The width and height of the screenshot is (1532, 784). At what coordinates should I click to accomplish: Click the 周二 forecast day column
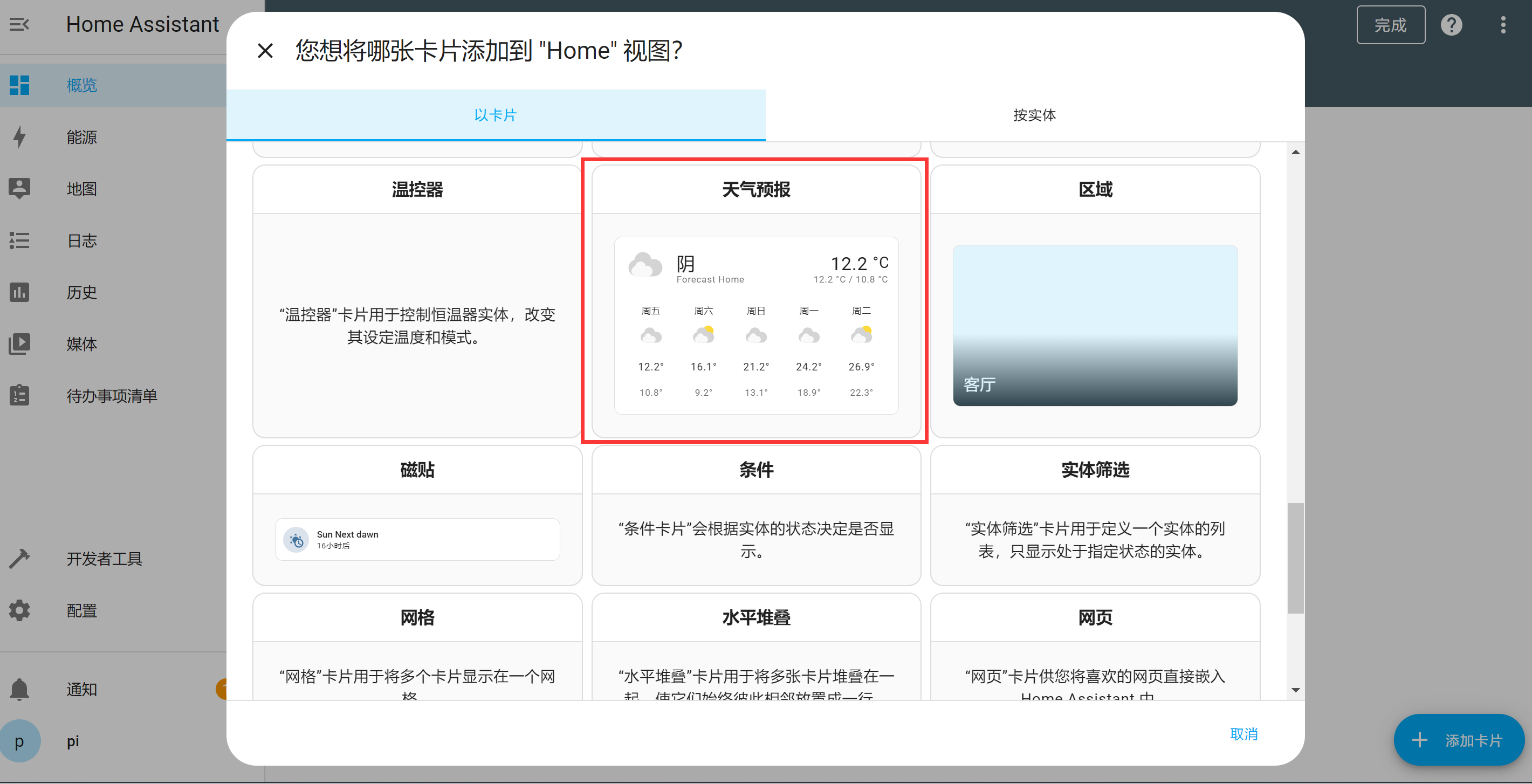coord(861,351)
